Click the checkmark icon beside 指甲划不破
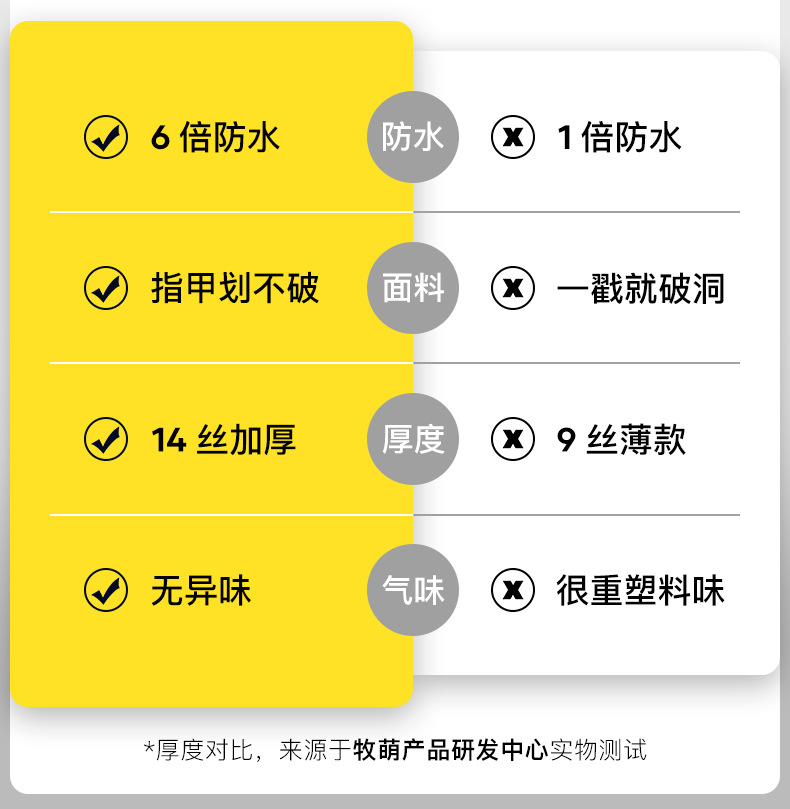The image size is (790, 809). coord(106,288)
